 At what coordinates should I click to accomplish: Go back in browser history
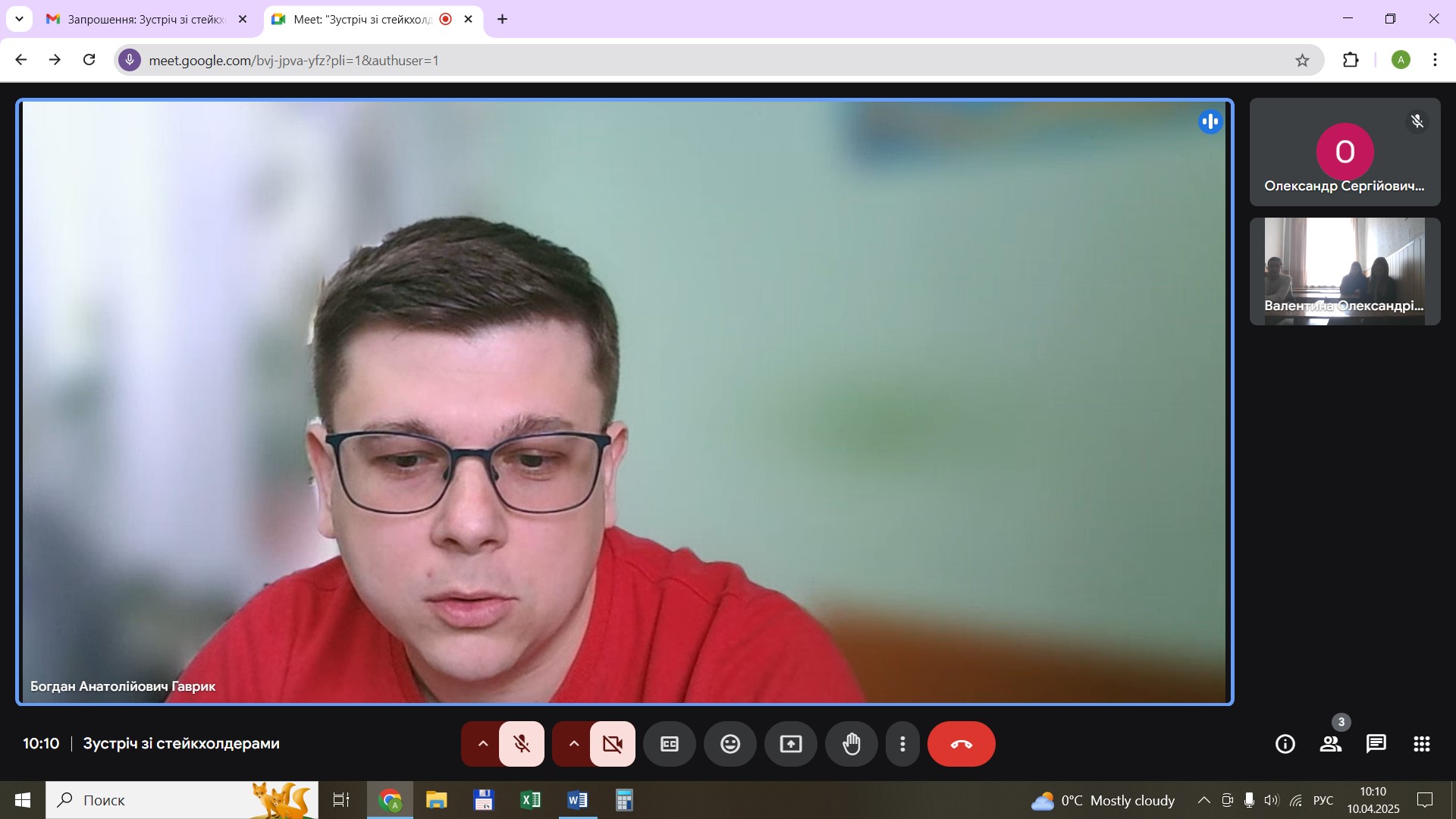pos(21,60)
